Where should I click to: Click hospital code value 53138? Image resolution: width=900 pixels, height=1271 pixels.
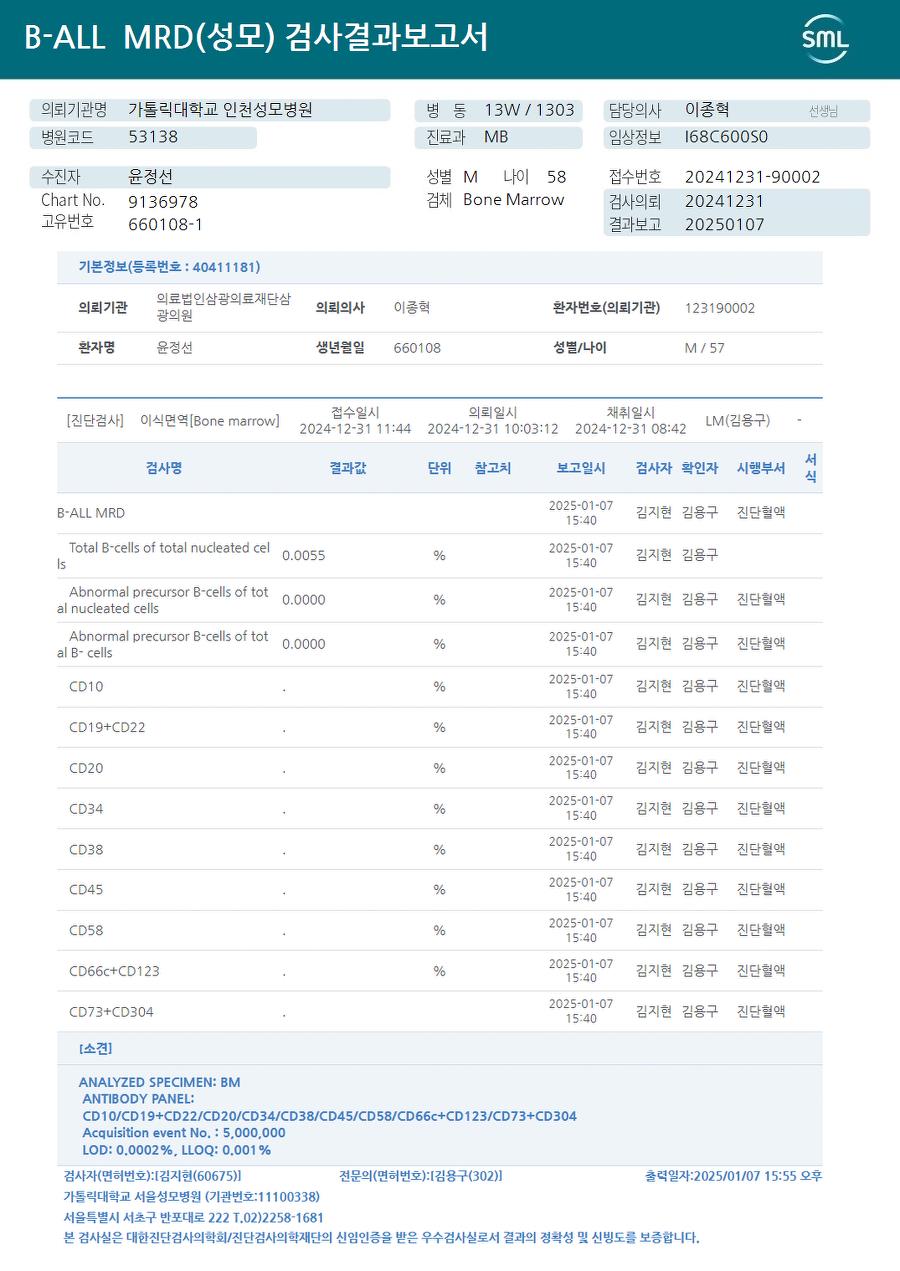pos(153,137)
